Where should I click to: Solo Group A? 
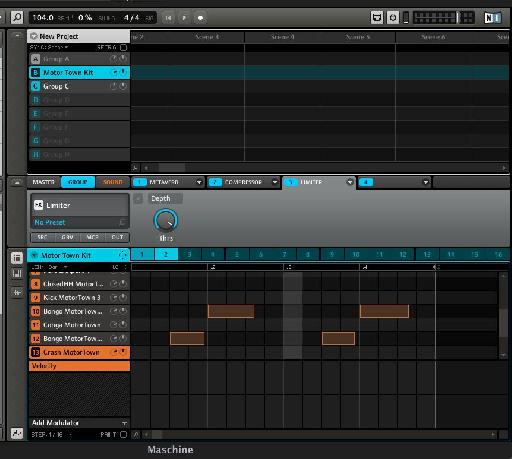pos(123,59)
